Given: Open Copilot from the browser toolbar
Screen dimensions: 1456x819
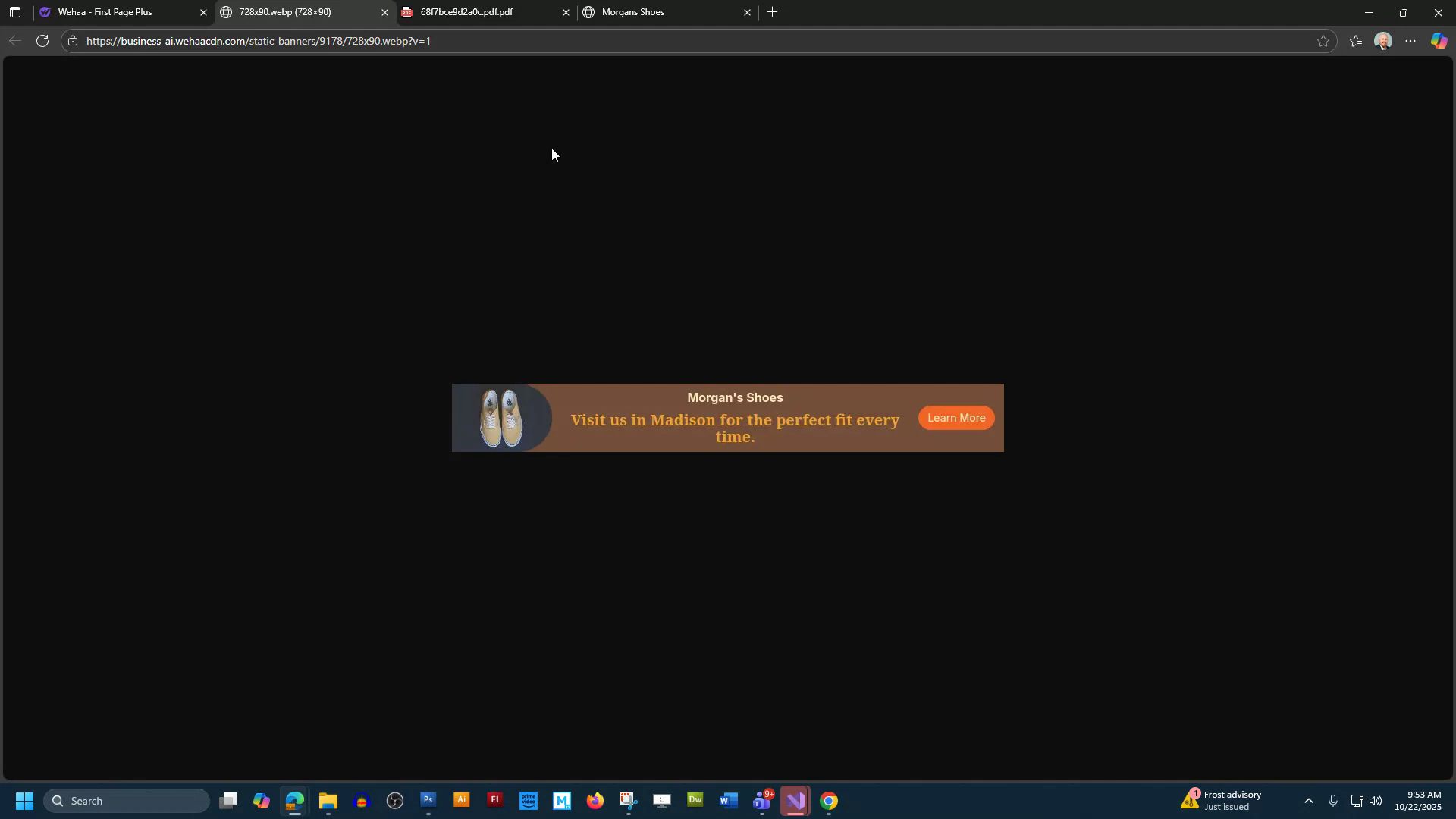Looking at the screenshot, I should 1439,41.
